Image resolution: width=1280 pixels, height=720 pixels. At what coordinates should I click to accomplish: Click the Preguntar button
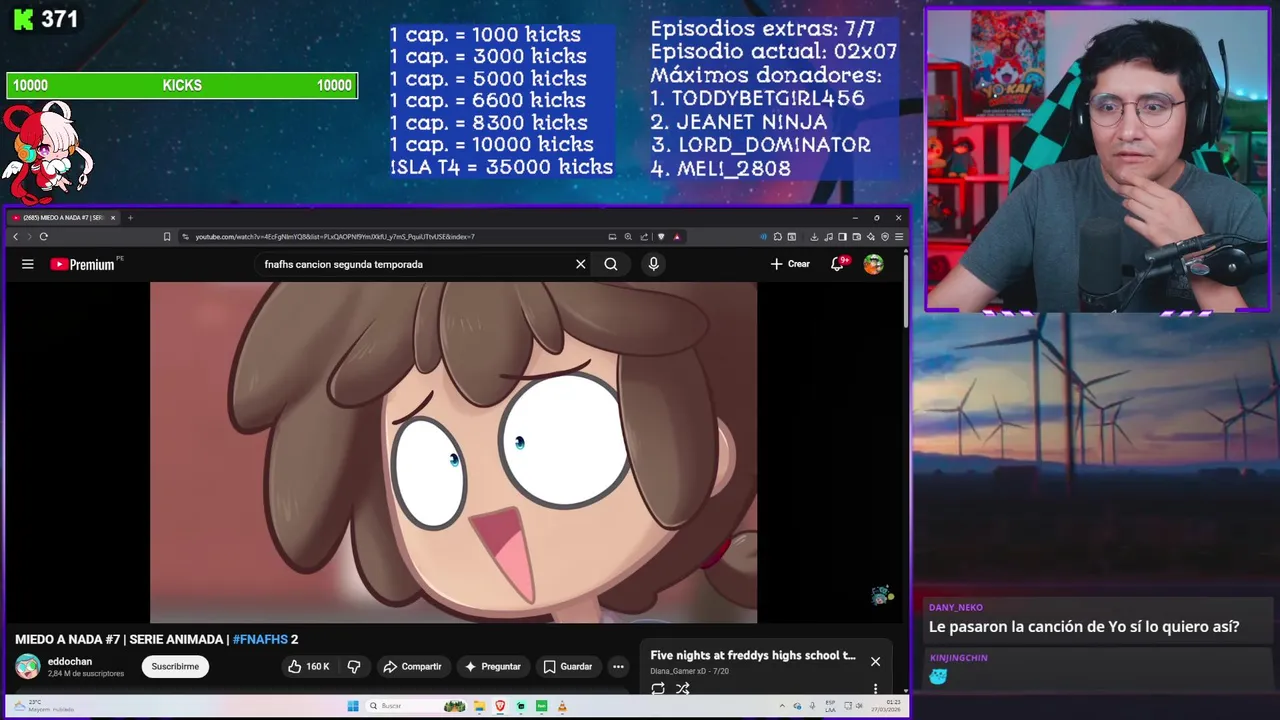(x=492, y=667)
